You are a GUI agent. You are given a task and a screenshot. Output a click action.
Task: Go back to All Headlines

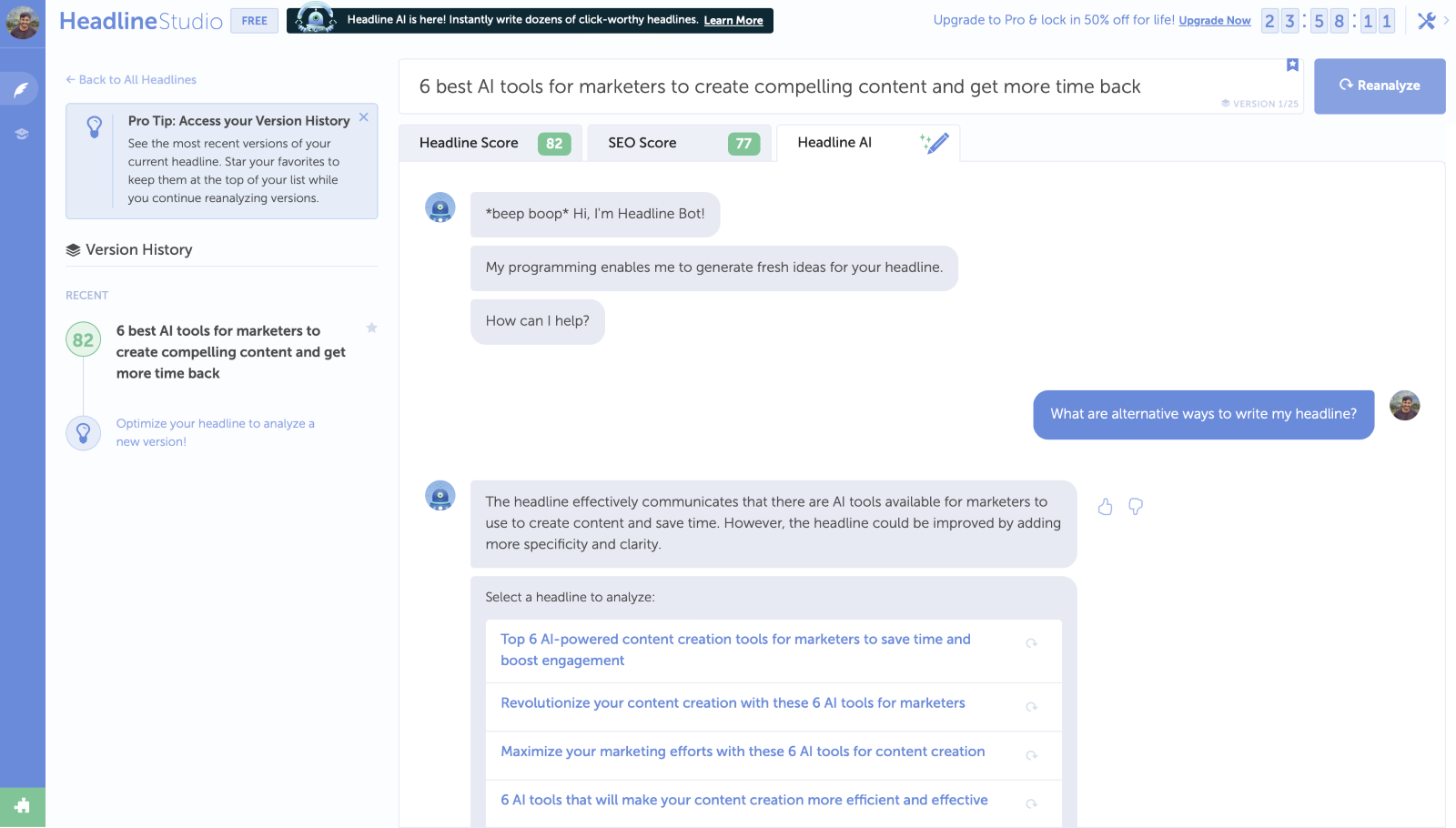(131, 80)
